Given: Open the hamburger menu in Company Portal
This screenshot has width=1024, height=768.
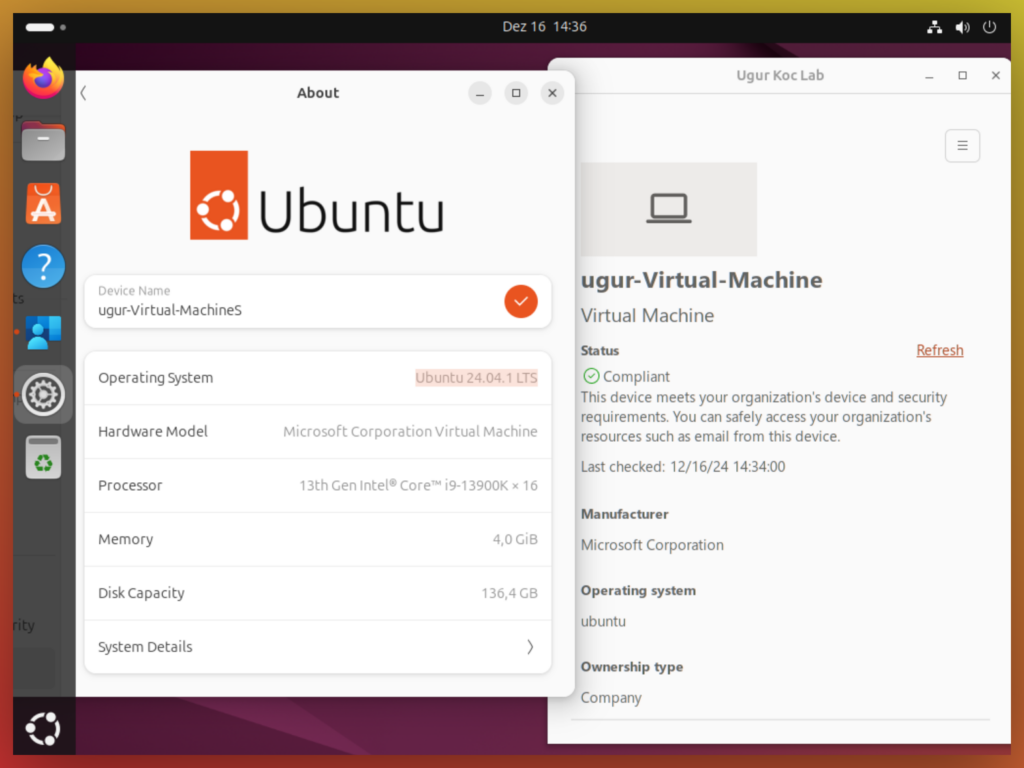Looking at the screenshot, I should [x=962, y=145].
